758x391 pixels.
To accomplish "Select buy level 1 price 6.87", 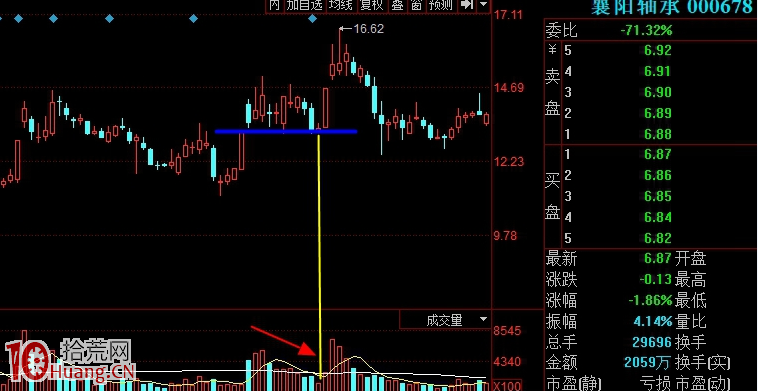I will click(x=658, y=155).
